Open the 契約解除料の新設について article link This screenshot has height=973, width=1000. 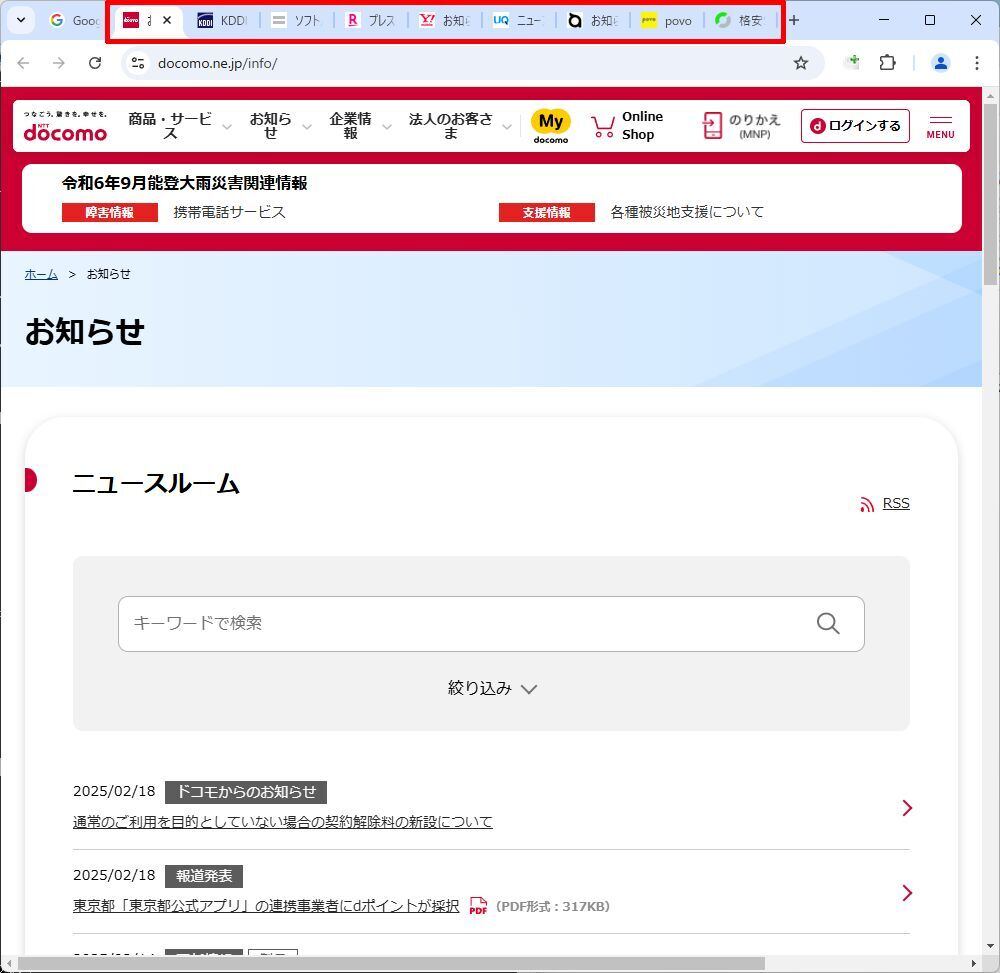pos(283,822)
